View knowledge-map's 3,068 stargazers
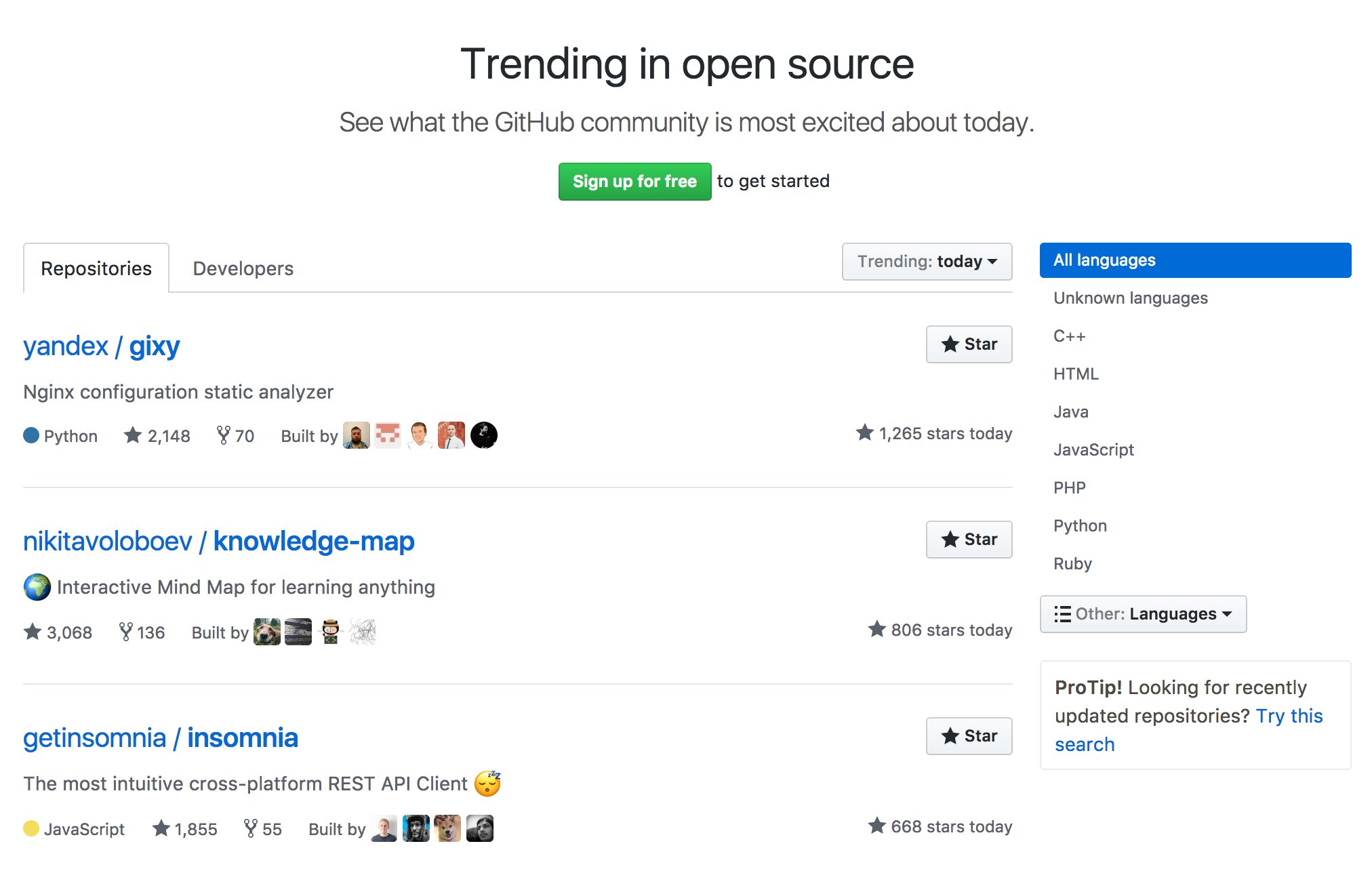The width and height of the screenshot is (1372, 869). [x=58, y=632]
